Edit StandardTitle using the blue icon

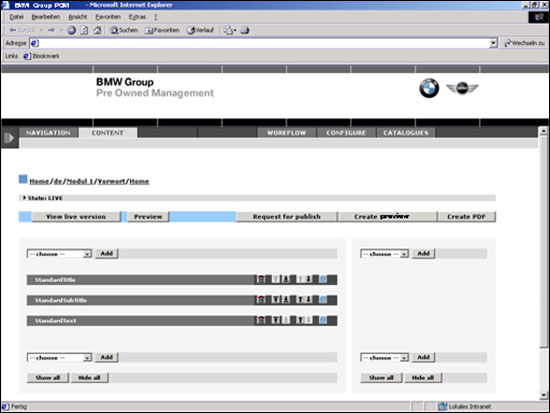click(323, 279)
